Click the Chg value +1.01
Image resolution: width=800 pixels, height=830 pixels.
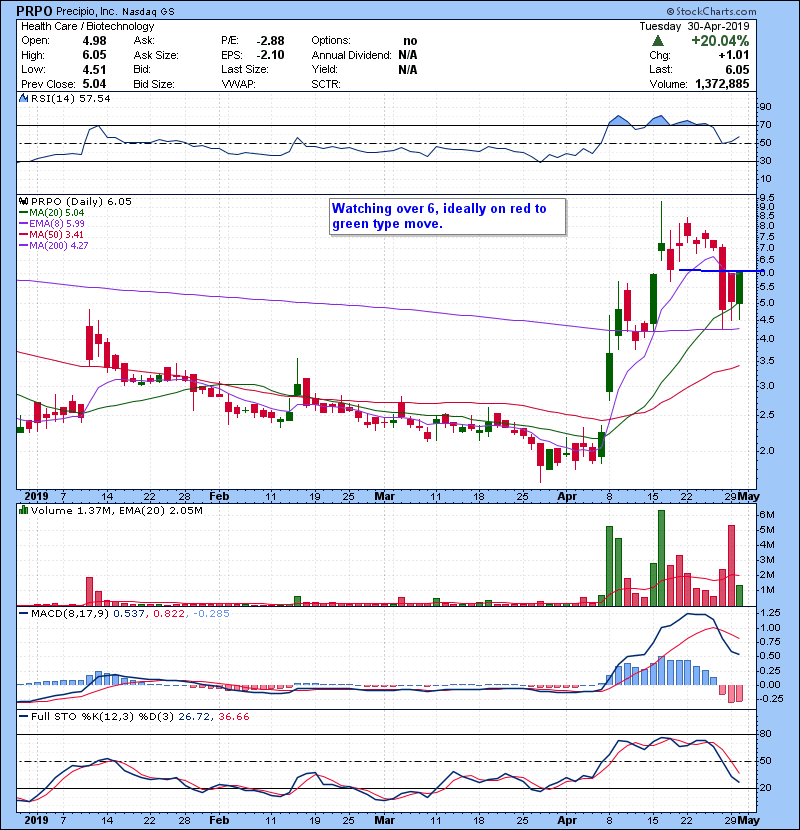pos(734,55)
